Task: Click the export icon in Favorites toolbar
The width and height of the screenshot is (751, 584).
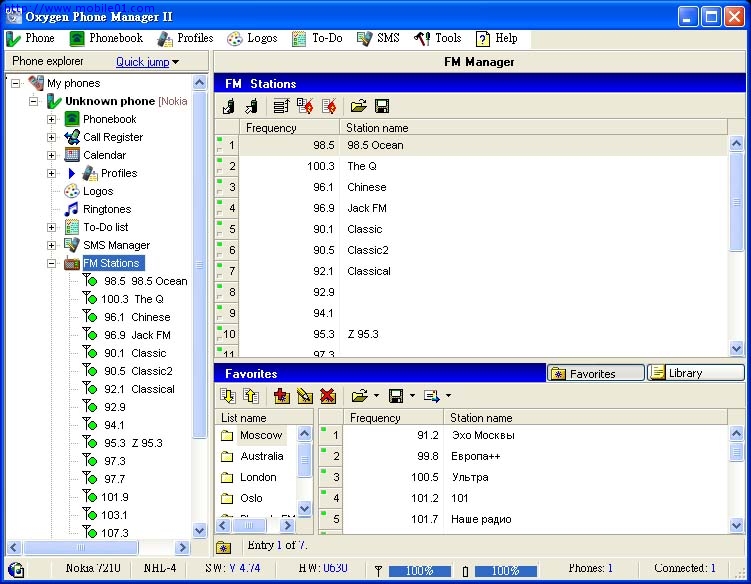Action: [432, 396]
